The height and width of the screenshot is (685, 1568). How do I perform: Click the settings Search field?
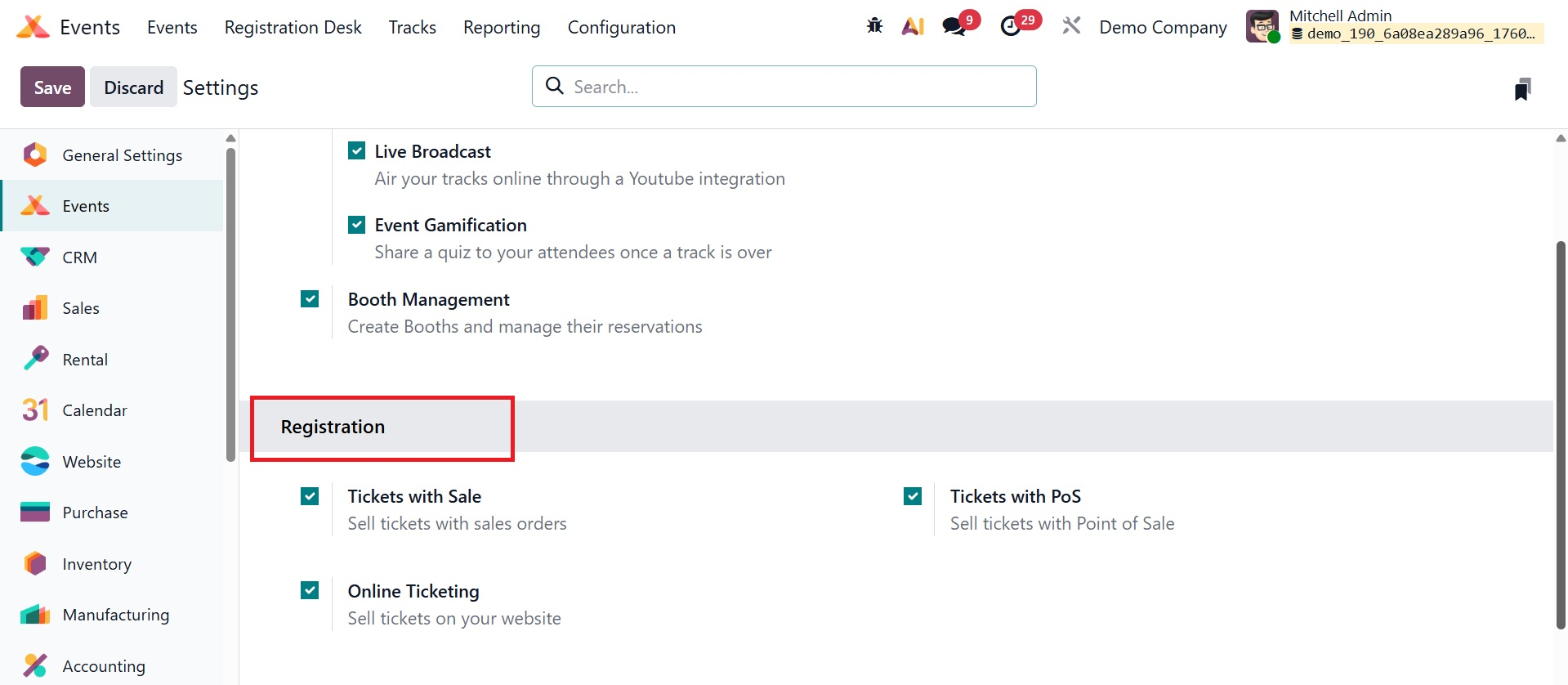click(x=784, y=87)
